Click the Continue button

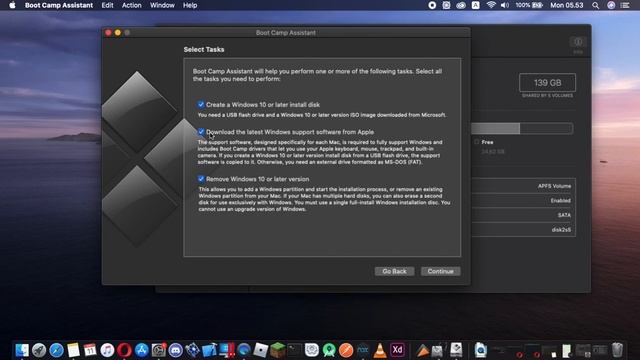tap(440, 271)
